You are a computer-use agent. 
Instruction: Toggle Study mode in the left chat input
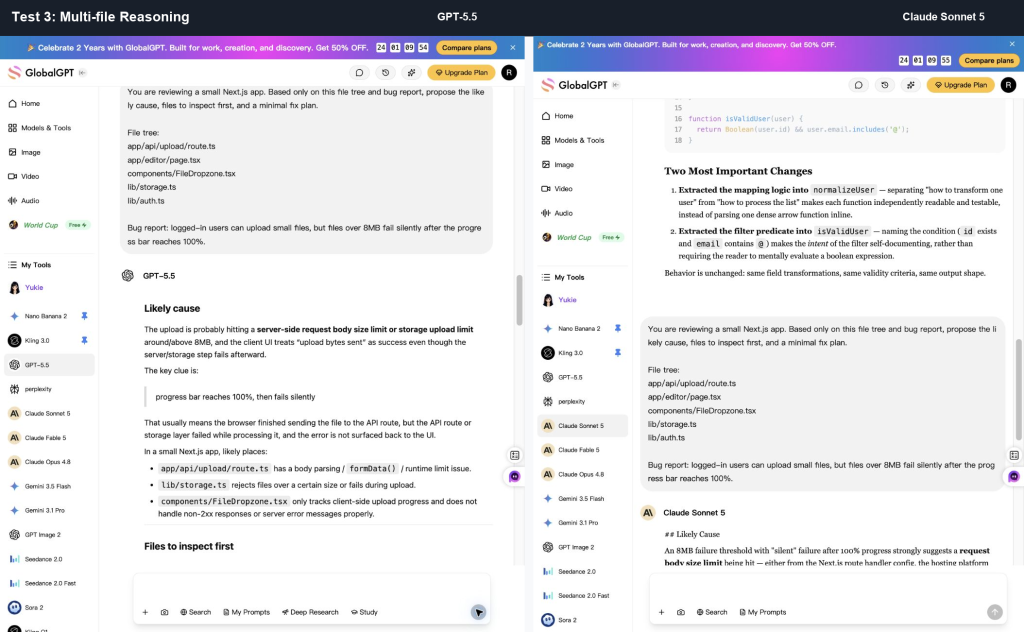pyautogui.click(x=364, y=612)
